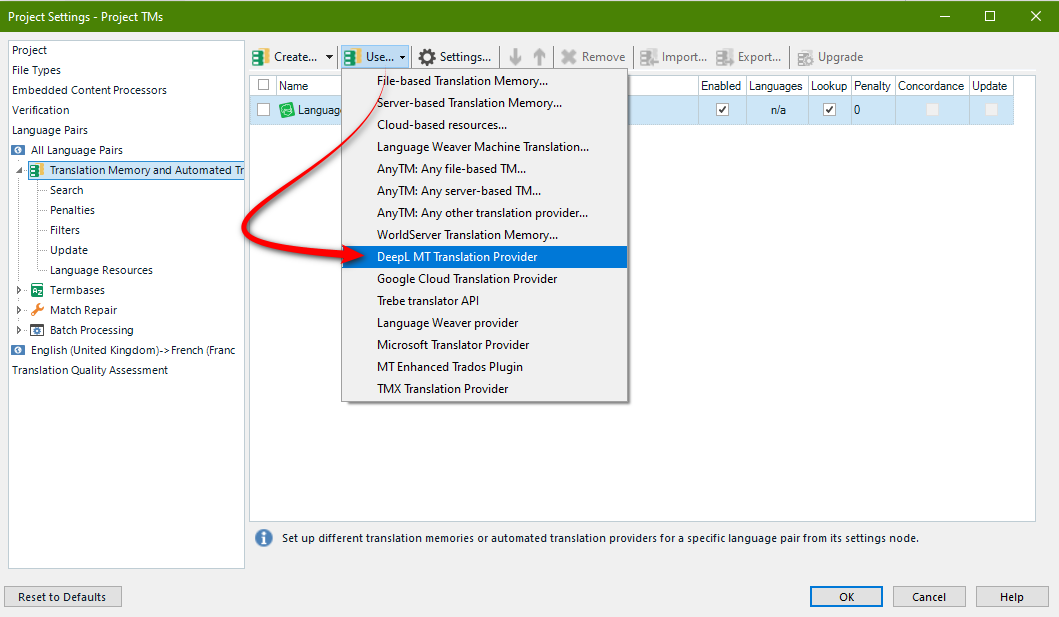Click Reset to Defaults button
Viewport: 1059px width, 617px height.
(63, 597)
